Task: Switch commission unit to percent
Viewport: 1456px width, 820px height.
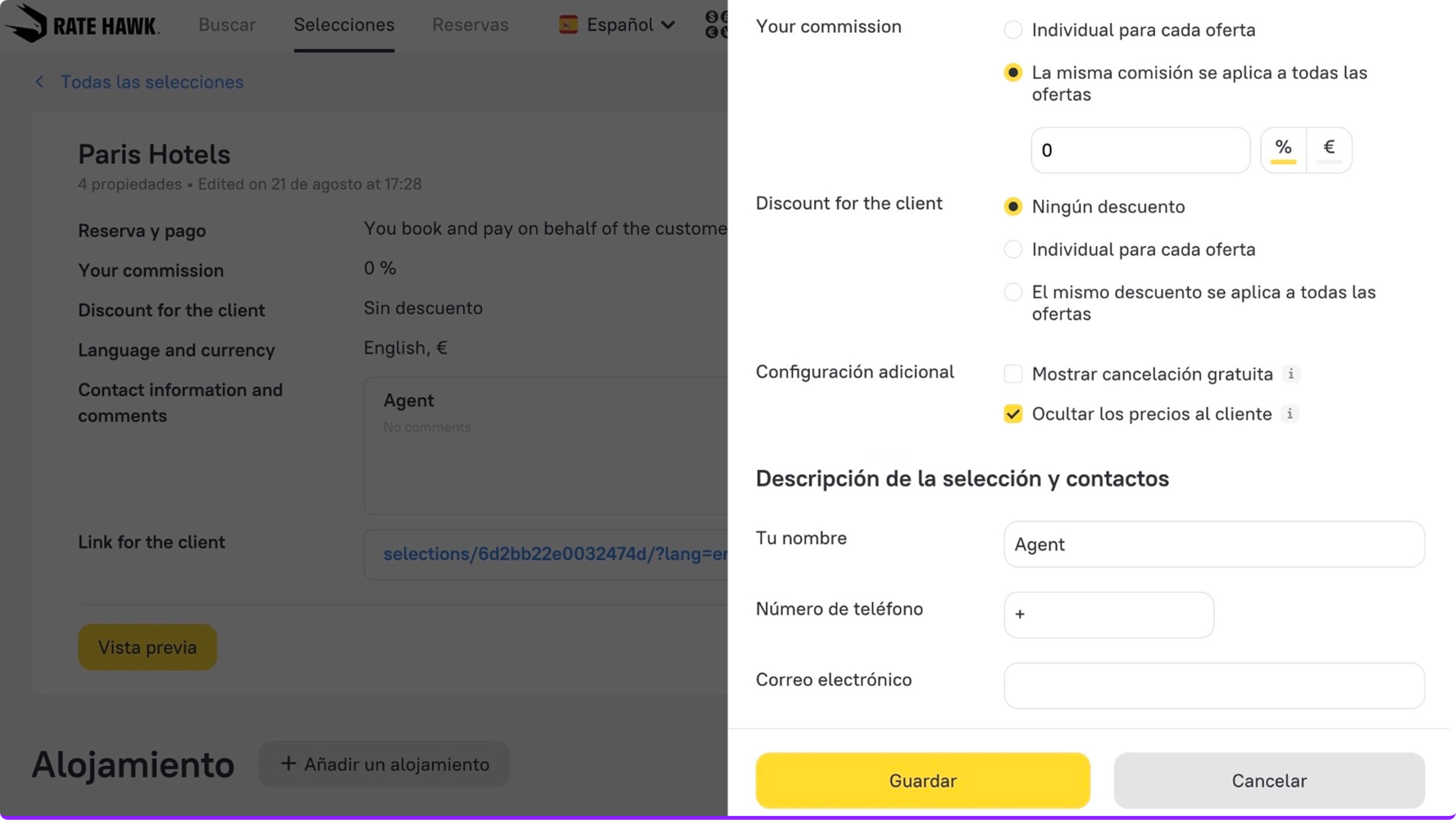Action: click(1283, 150)
